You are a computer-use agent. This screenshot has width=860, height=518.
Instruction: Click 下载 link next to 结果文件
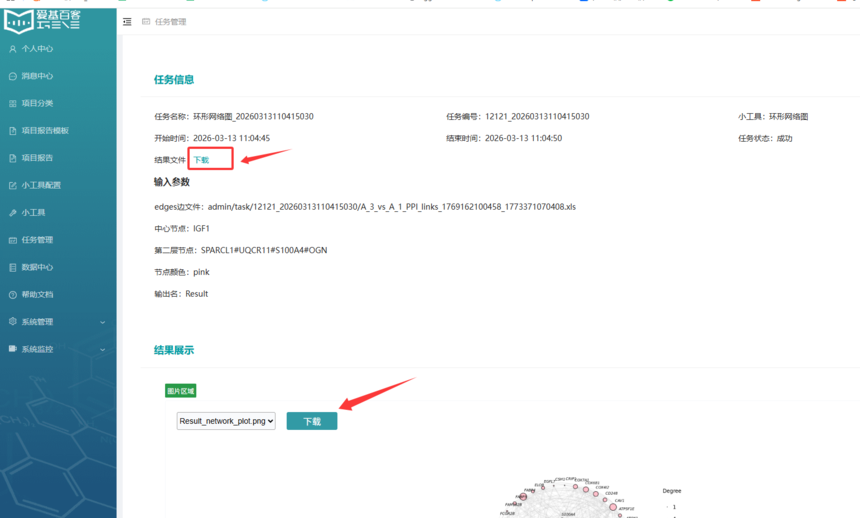[x=201, y=160]
